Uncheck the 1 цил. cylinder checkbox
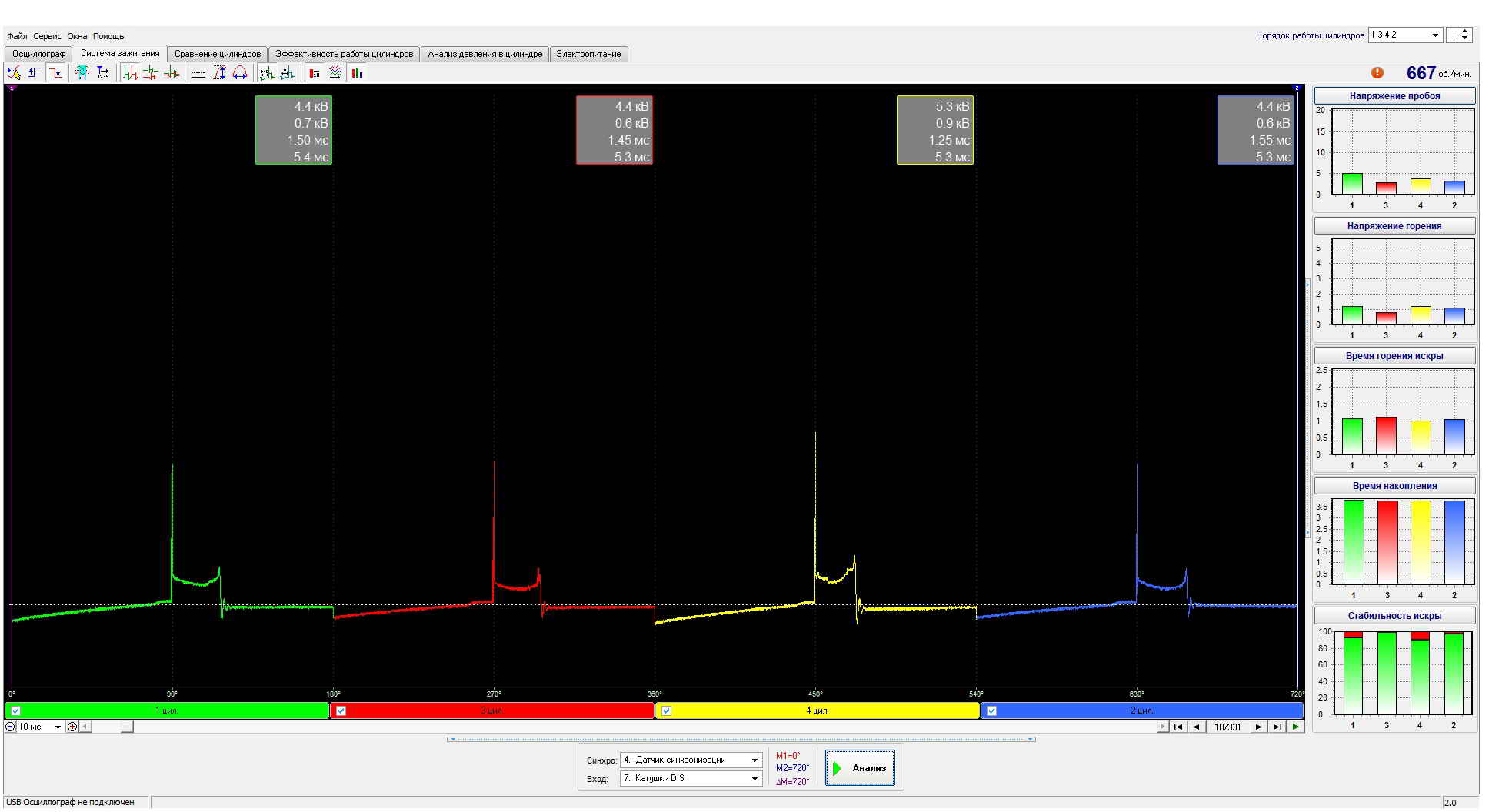The image size is (1489, 812). tap(16, 710)
